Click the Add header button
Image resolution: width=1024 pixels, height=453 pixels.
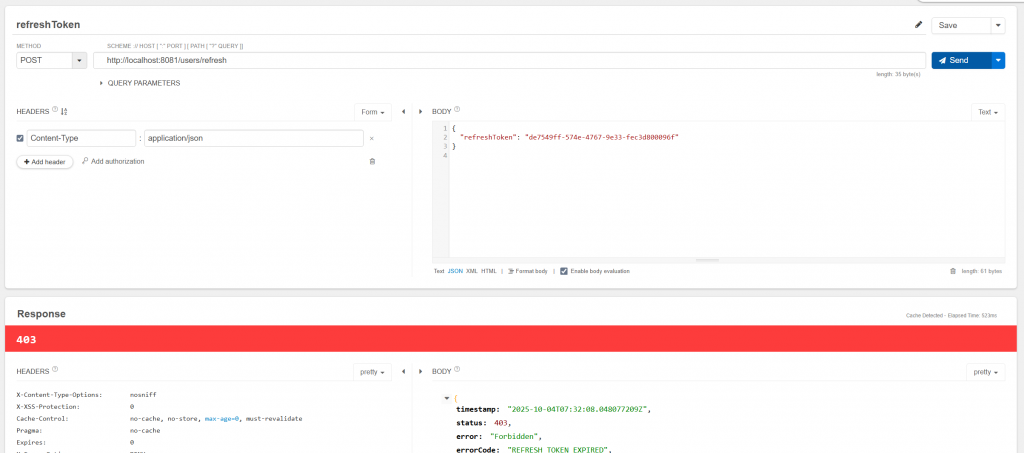[x=45, y=162]
